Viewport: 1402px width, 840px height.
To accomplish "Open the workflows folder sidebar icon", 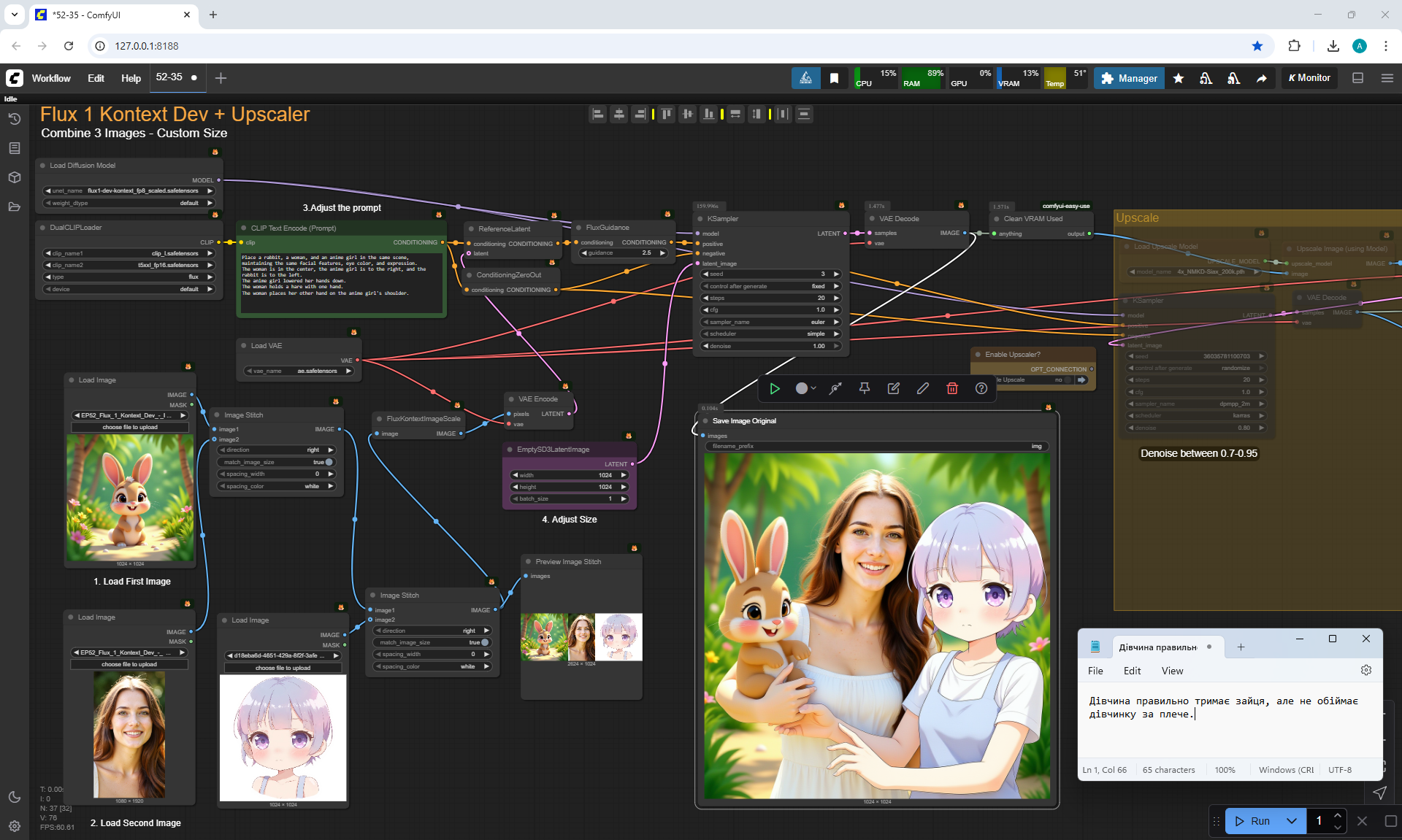I will tap(14, 207).
